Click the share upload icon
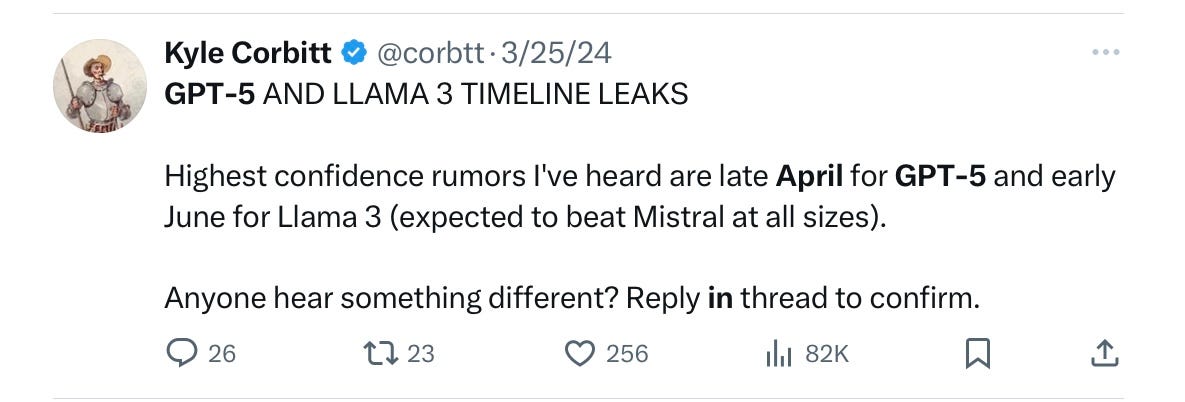The height and width of the screenshot is (402, 1185). pyautogui.click(x=1102, y=352)
